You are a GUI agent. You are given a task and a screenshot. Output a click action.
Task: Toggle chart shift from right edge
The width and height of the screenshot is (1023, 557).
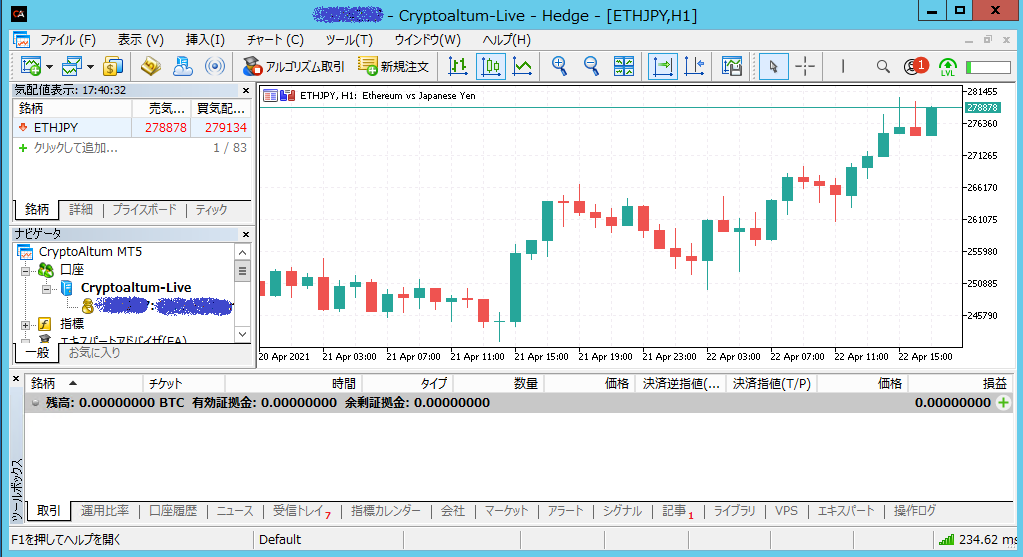pyautogui.click(x=694, y=66)
